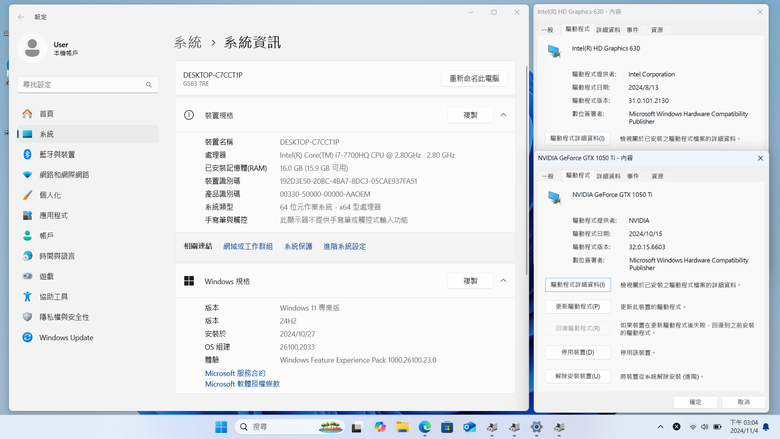Copy Windows specifications with 複製 button
Screen dimensions: 780x439
point(470,281)
